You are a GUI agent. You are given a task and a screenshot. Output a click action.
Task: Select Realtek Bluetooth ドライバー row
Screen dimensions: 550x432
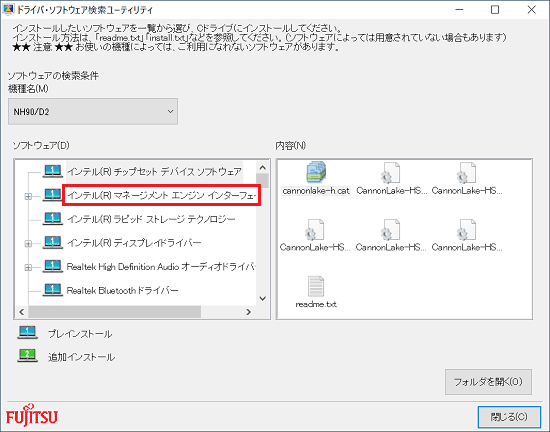[122, 290]
